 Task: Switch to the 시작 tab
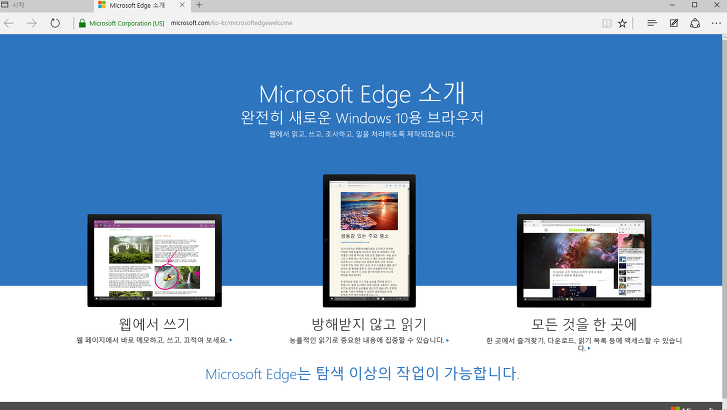point(46,5)
